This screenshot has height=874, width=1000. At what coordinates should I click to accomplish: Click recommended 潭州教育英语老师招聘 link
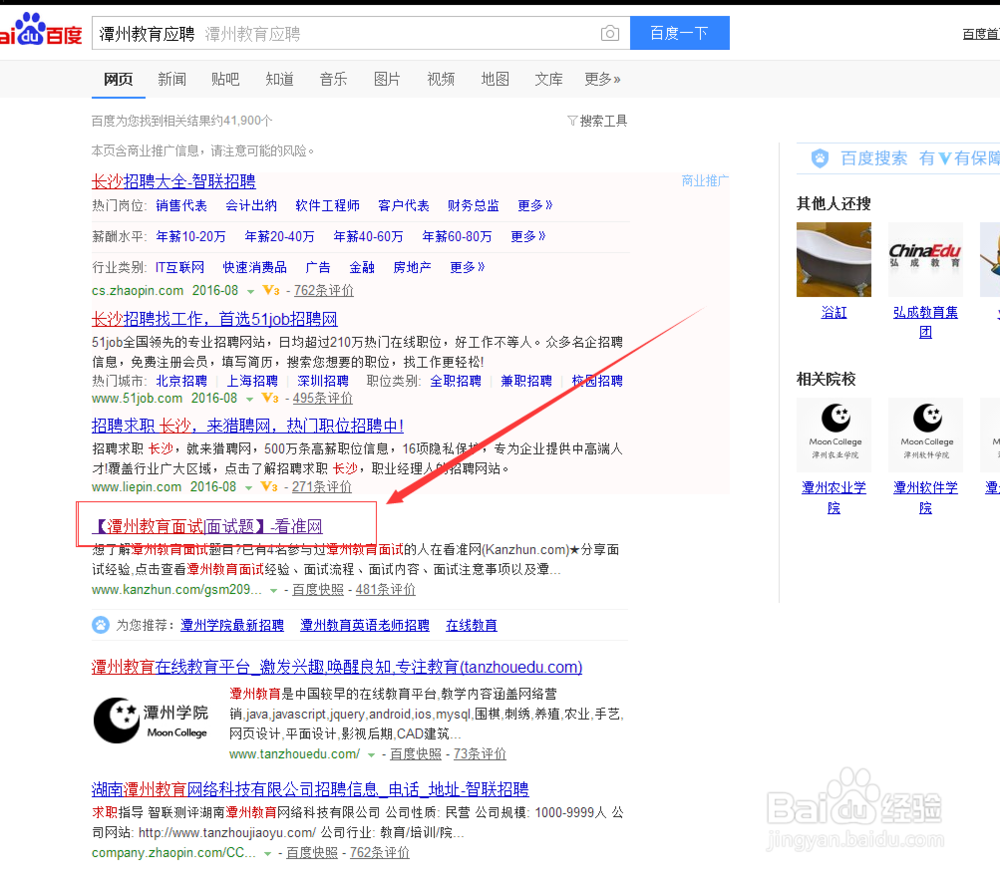pos(365,625)
